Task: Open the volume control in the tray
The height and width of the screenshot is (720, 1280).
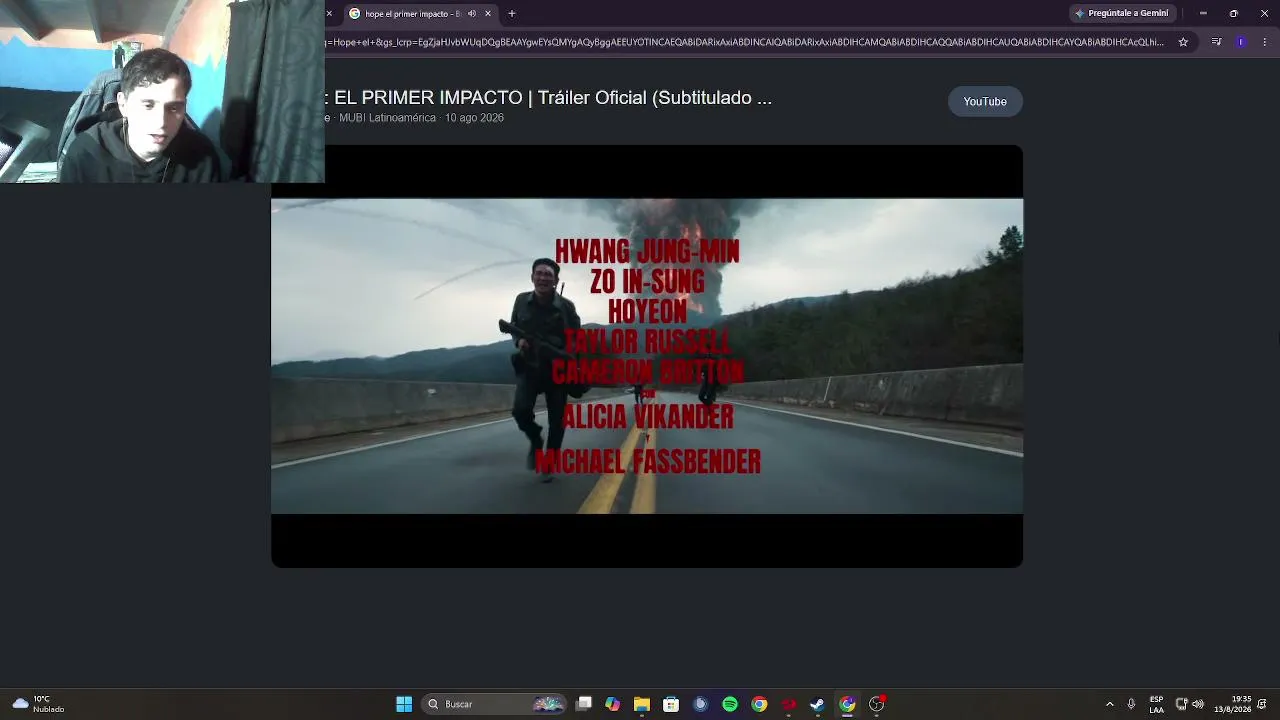Action: (1198, 704)
